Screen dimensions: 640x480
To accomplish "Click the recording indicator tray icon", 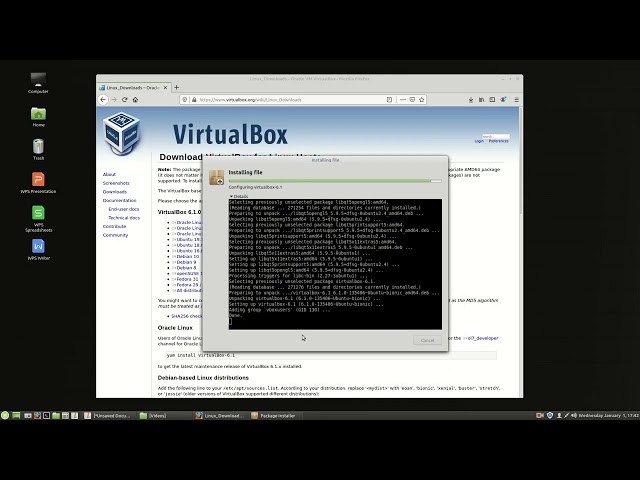I will tap(540, 416).
